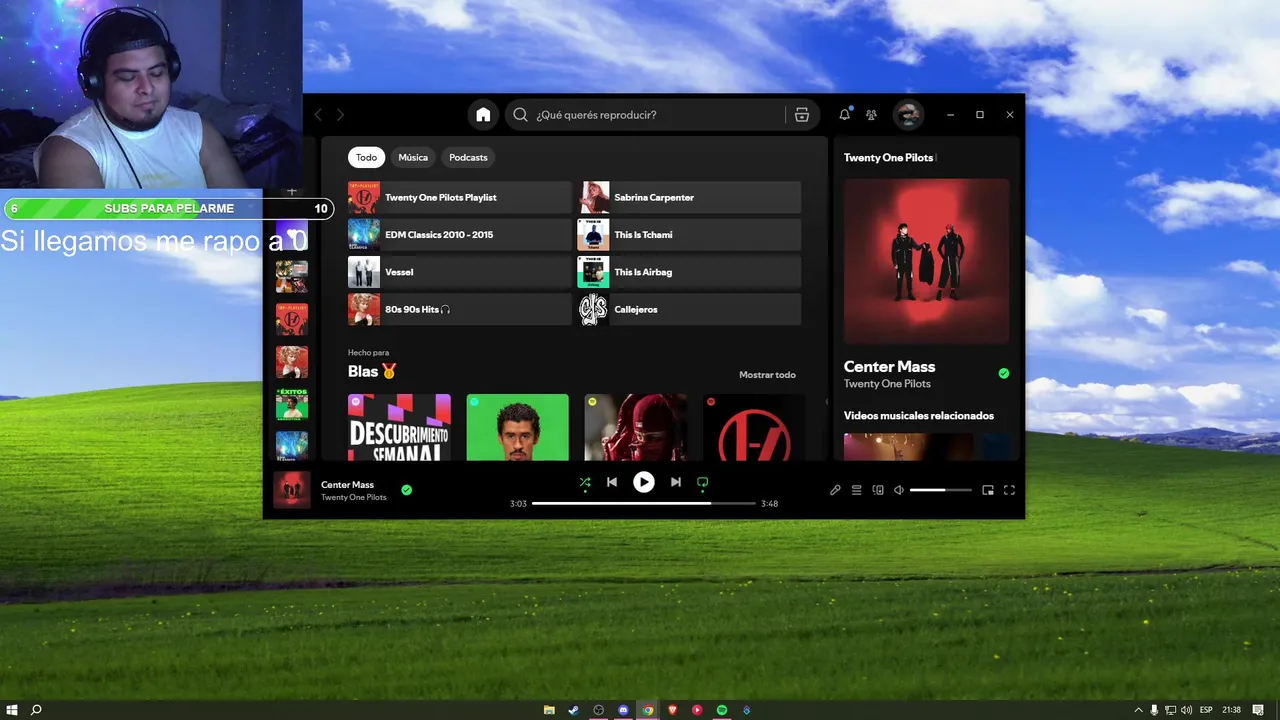Toggle shuffle mode
This screenshot has width=1280, height=720.
585,482
